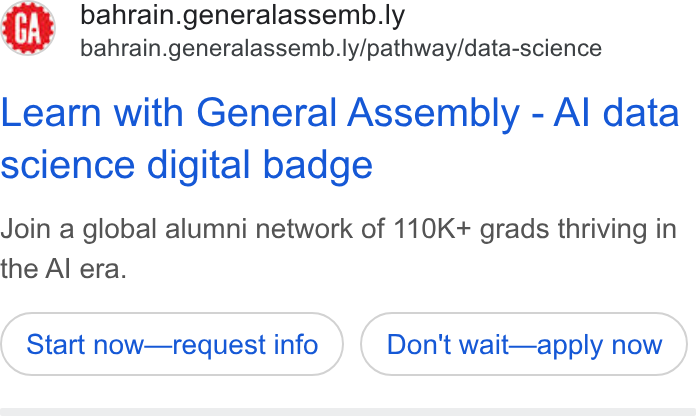The height and width of the screenshot is (416, 696).
Task: Click the word 'General Assembly' in blue title
Action: click(358, 114)
